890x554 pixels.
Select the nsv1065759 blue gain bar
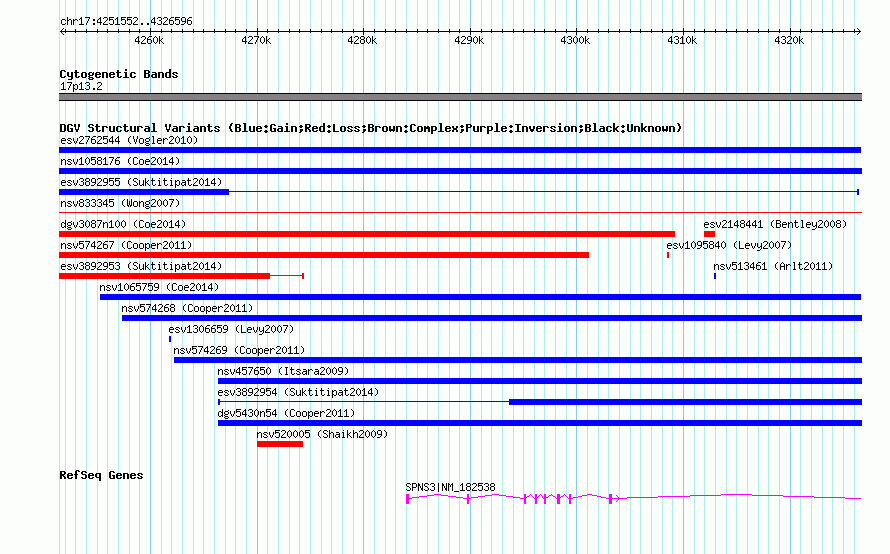tap(480, 297)
